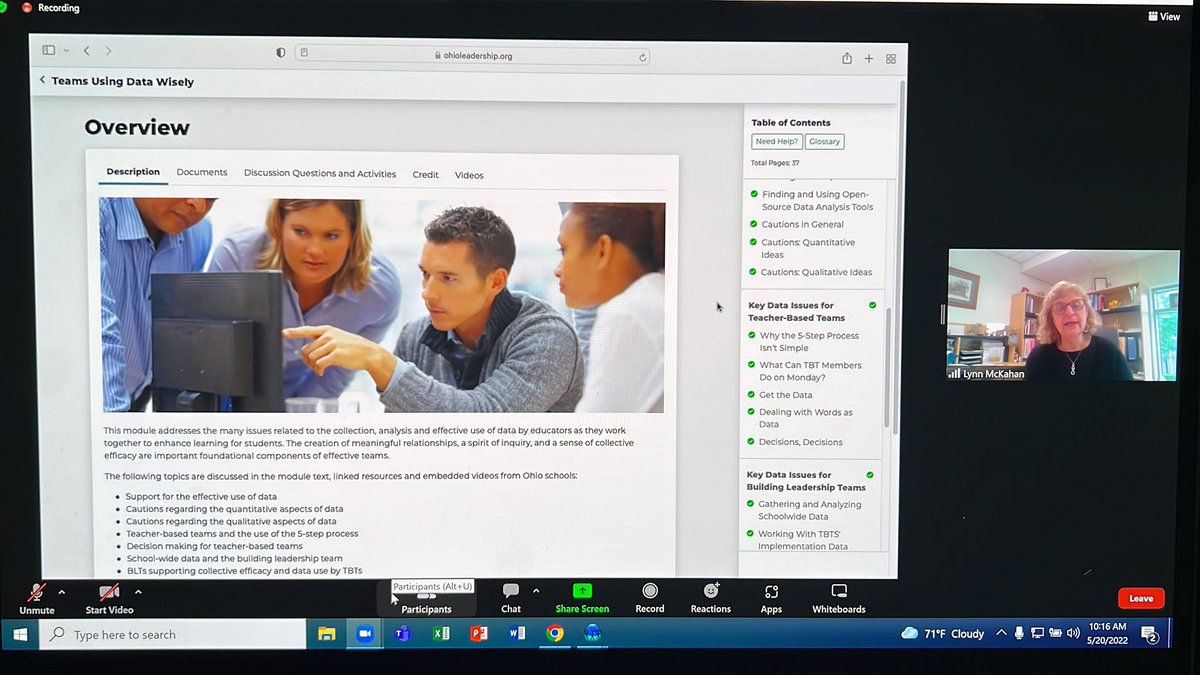The width and height of the screenshot is (1200, 675).
Task: Expand the Unmute audio options arrow
Action: pyautogui.click(x=62, y=591)
